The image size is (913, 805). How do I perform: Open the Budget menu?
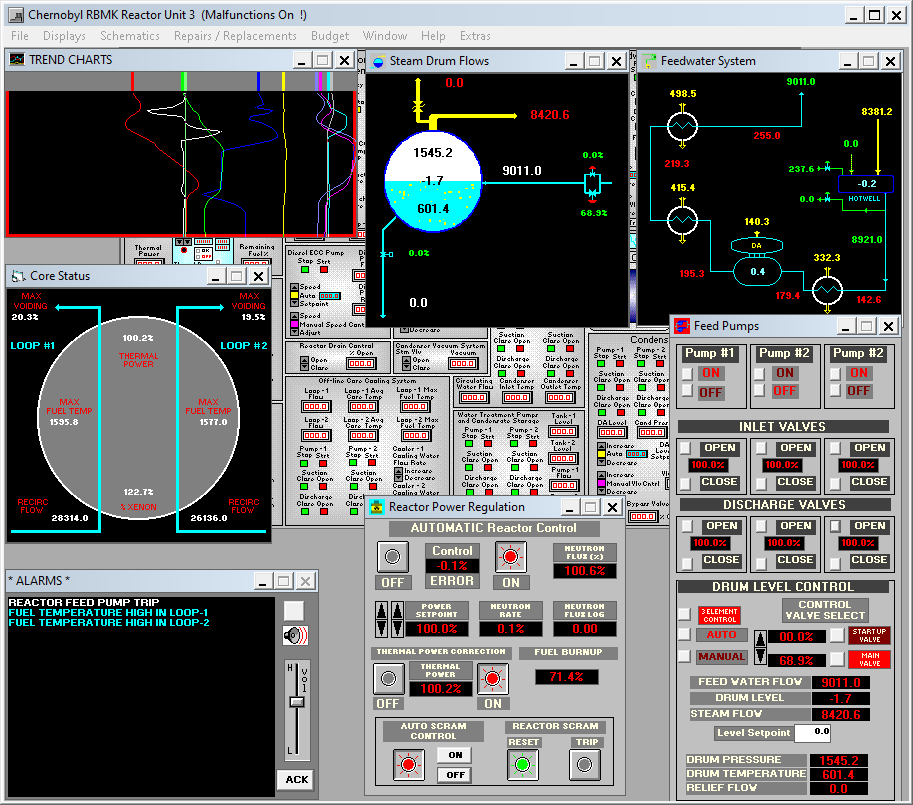[330, 36]
